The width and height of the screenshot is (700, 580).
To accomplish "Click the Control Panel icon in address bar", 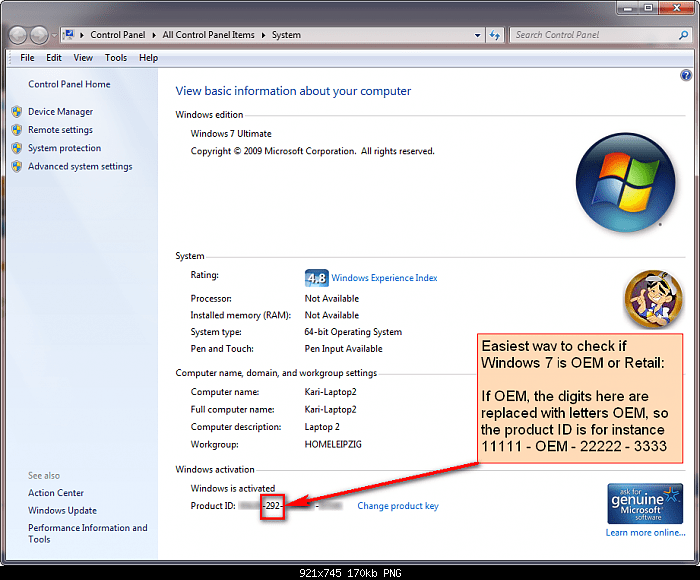I will coord(69,35).
